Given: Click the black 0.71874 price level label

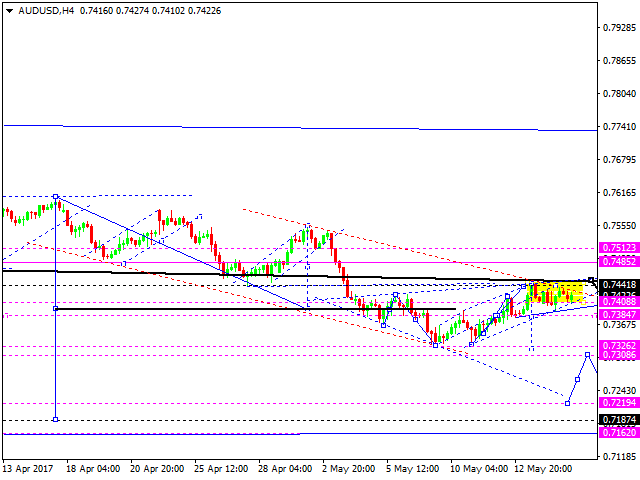Looking at the screenshot, I should click(x=619, y=420).
